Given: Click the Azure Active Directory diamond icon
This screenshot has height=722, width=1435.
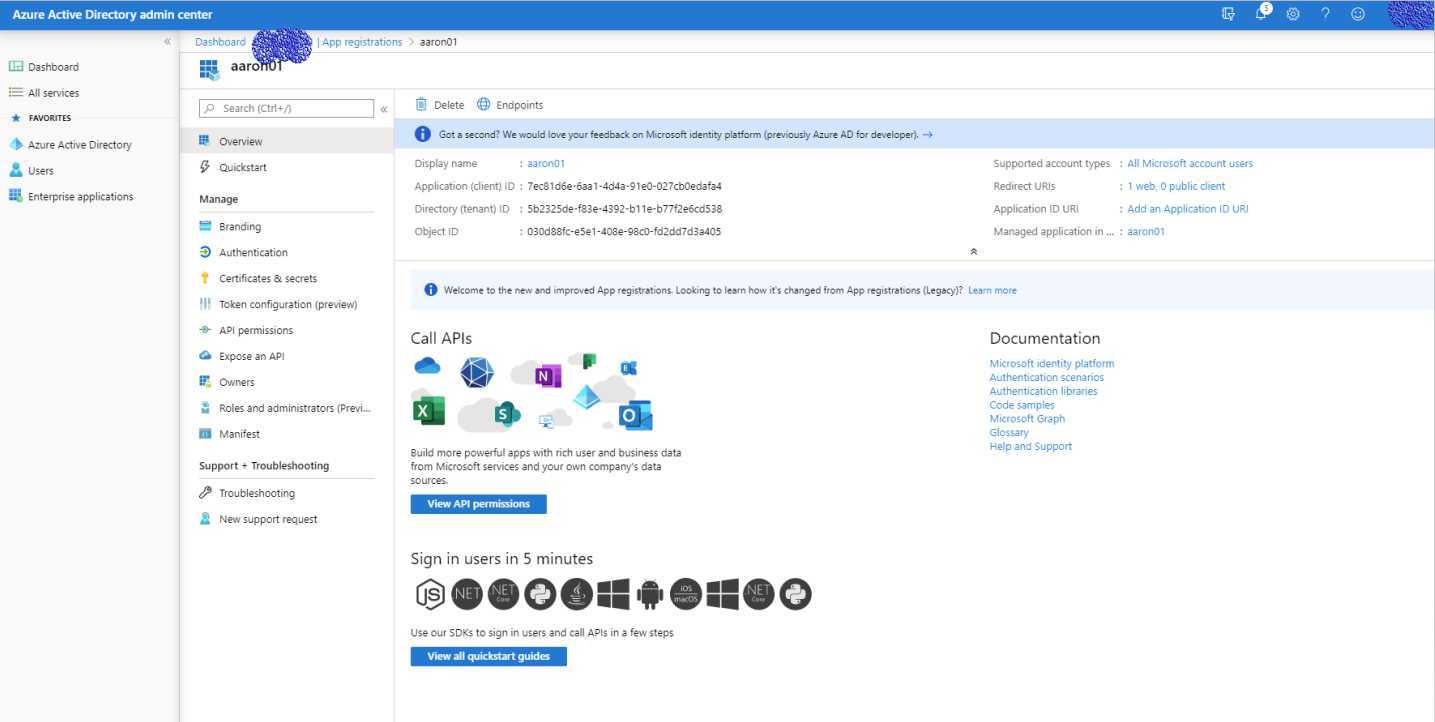Looking at the screenshot, I should point(16,145).
